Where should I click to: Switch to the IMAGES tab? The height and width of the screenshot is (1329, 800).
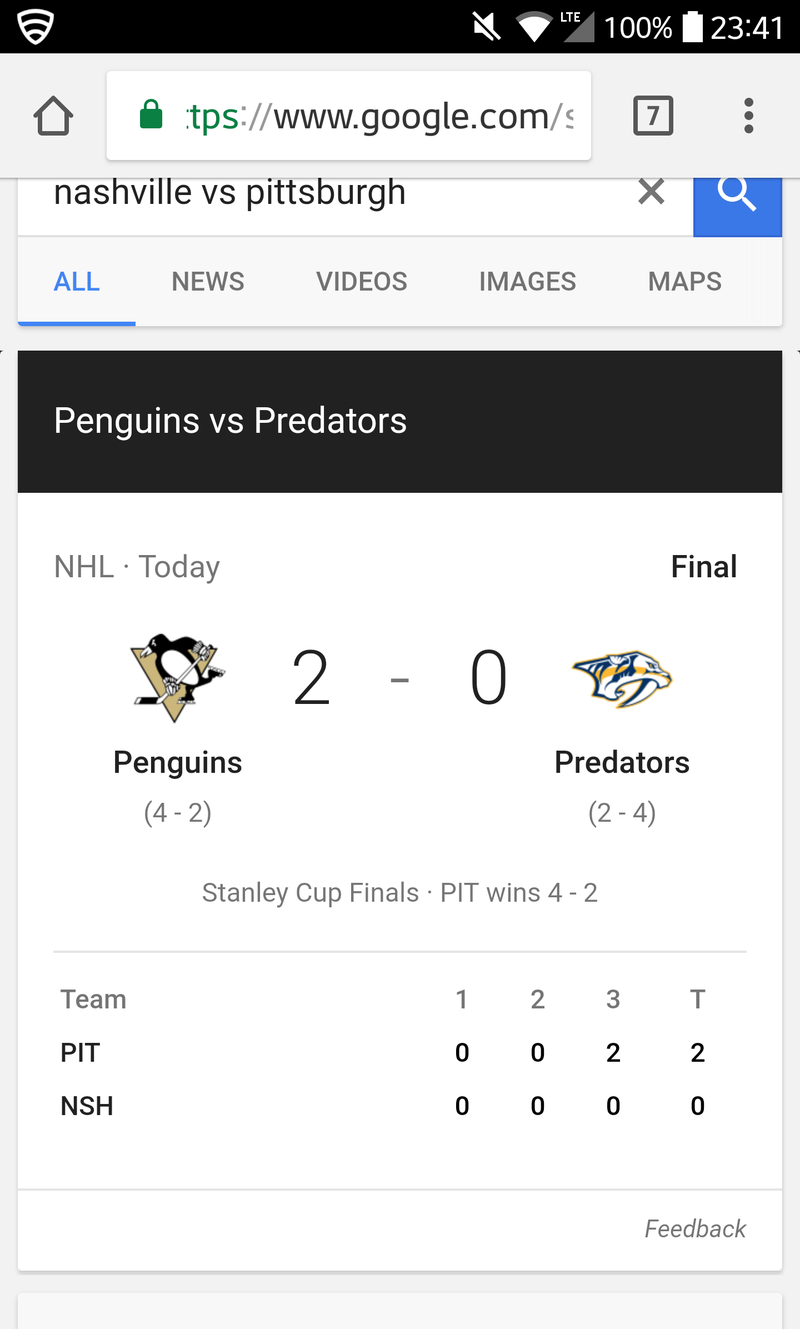click(527, 282)
